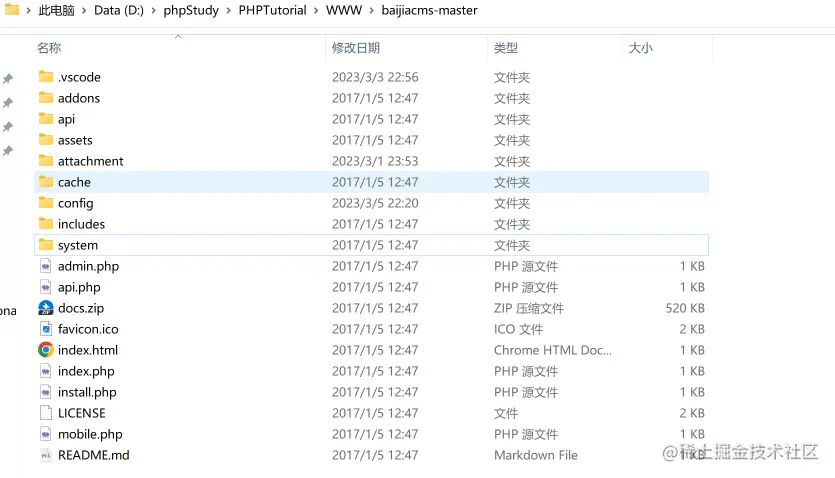Select the includes folder icon
835x478 pixels.
click(46, 224)
